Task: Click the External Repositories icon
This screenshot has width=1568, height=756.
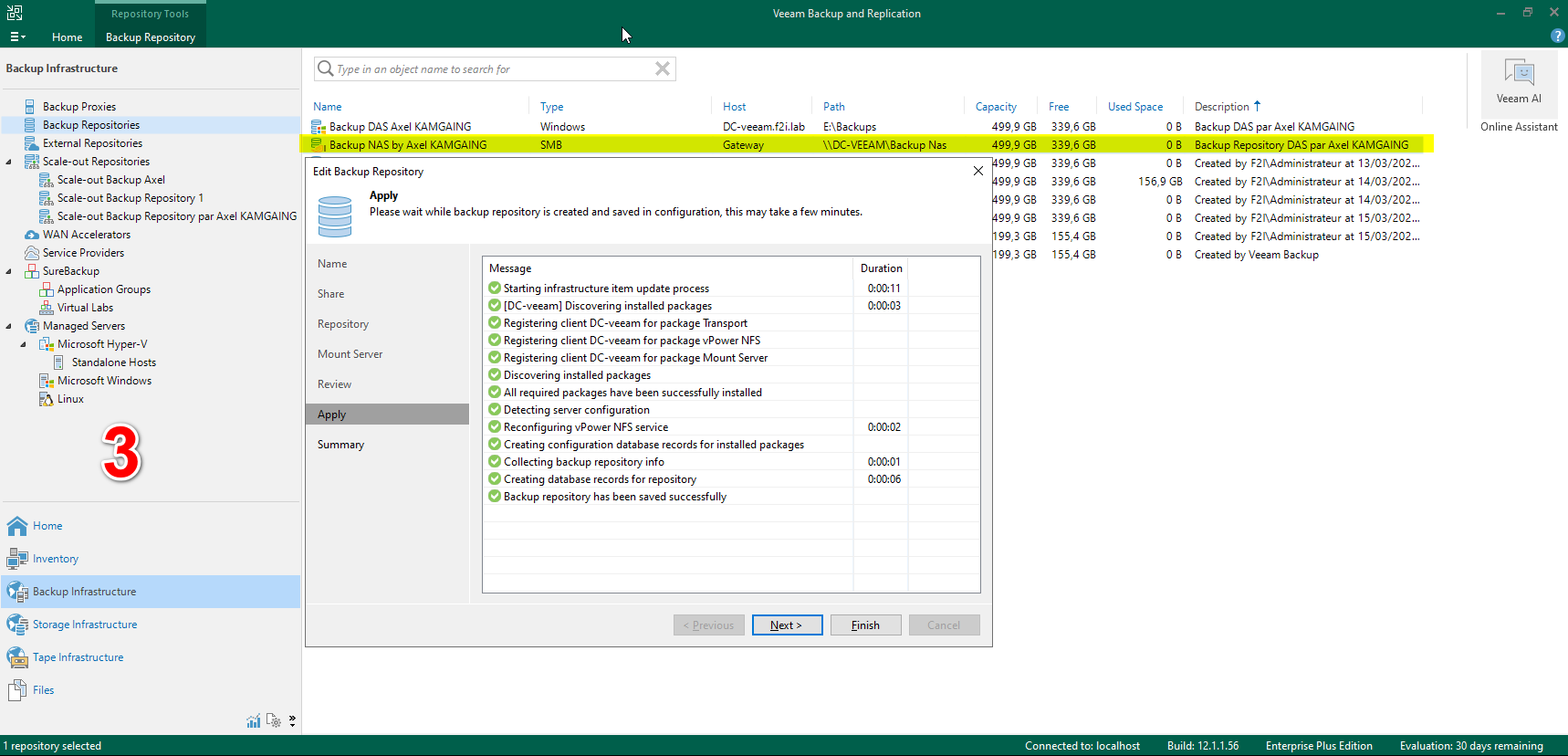Action: tap(31, 143)
